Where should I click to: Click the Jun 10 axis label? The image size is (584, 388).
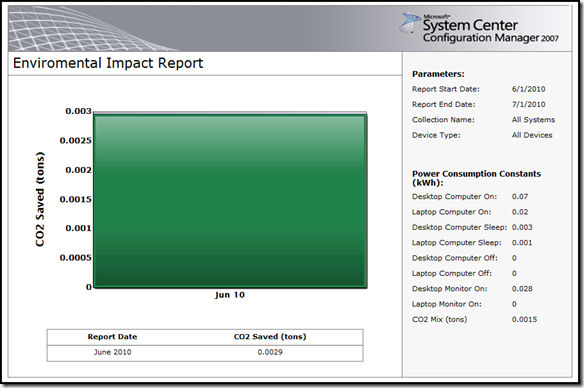pos(230,295)
